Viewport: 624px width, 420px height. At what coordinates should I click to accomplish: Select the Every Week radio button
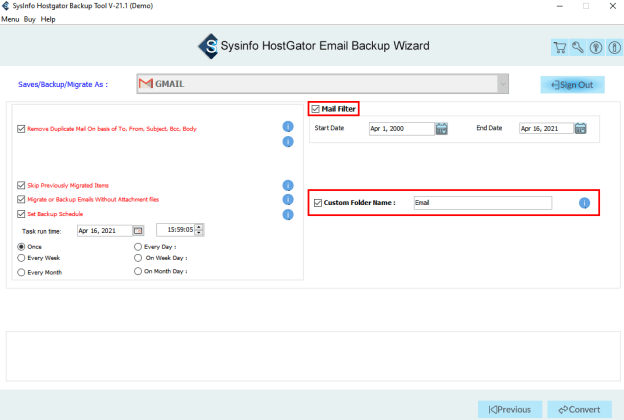pos(21,258)
